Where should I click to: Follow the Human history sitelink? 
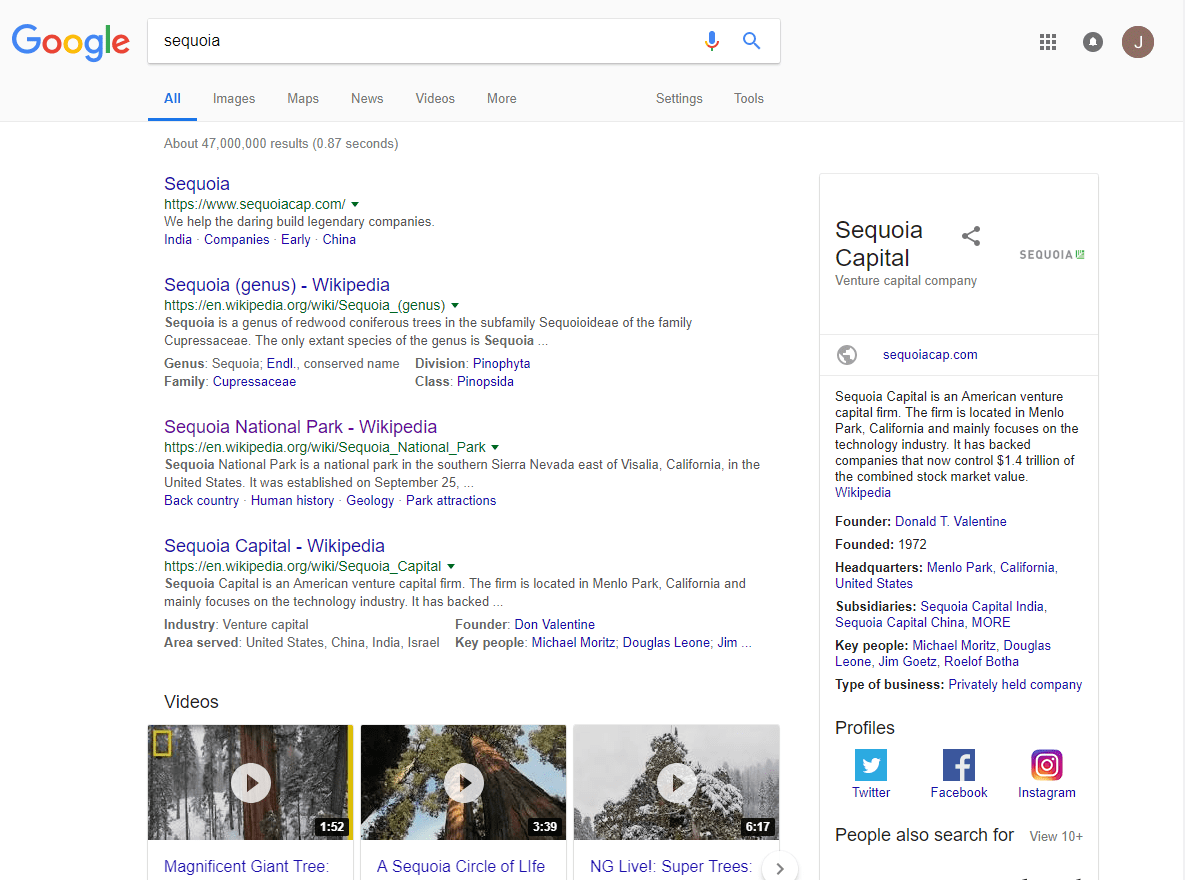coord(292,500)
